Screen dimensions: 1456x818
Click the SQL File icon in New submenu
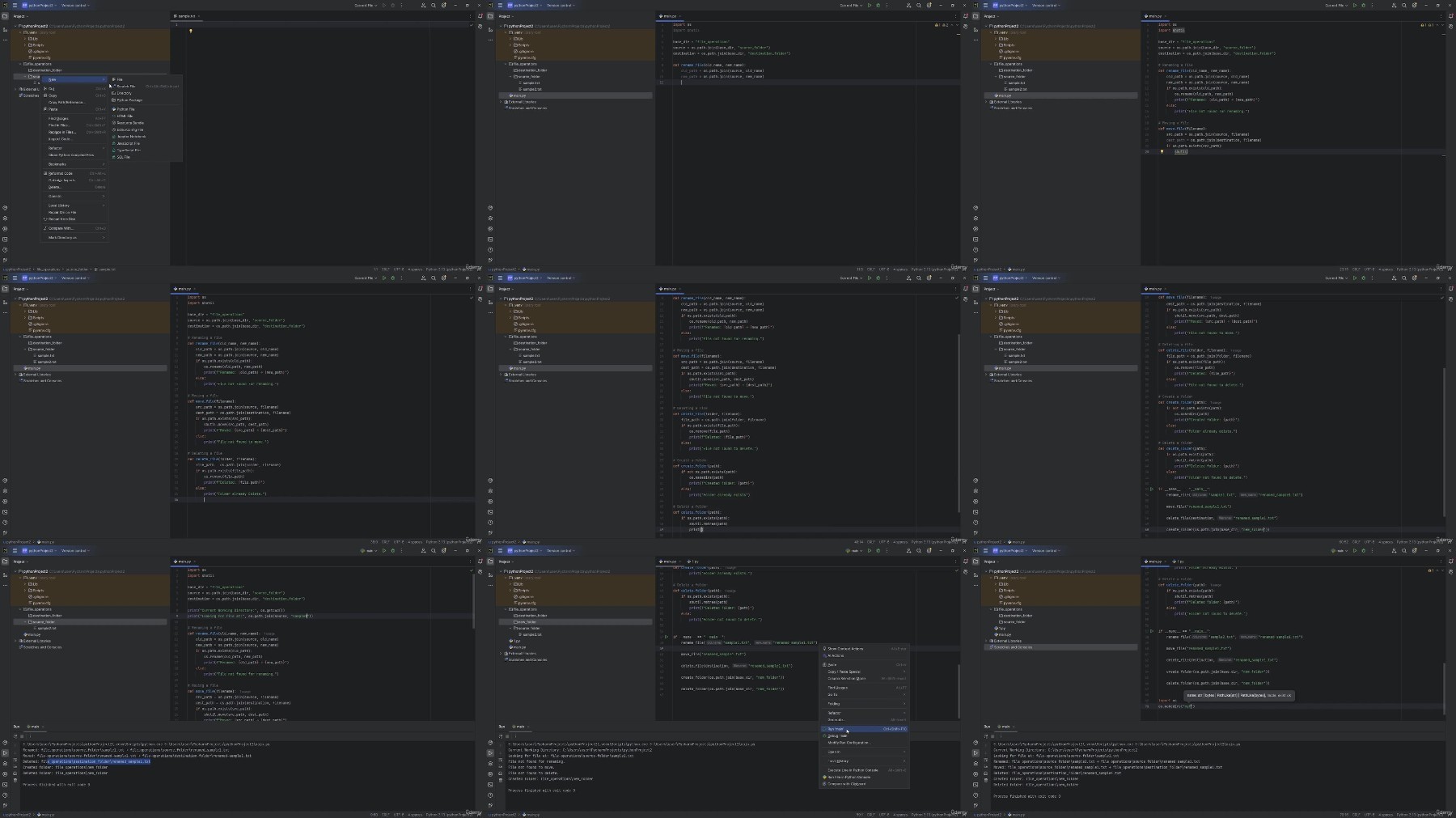(x=114, y=157)
